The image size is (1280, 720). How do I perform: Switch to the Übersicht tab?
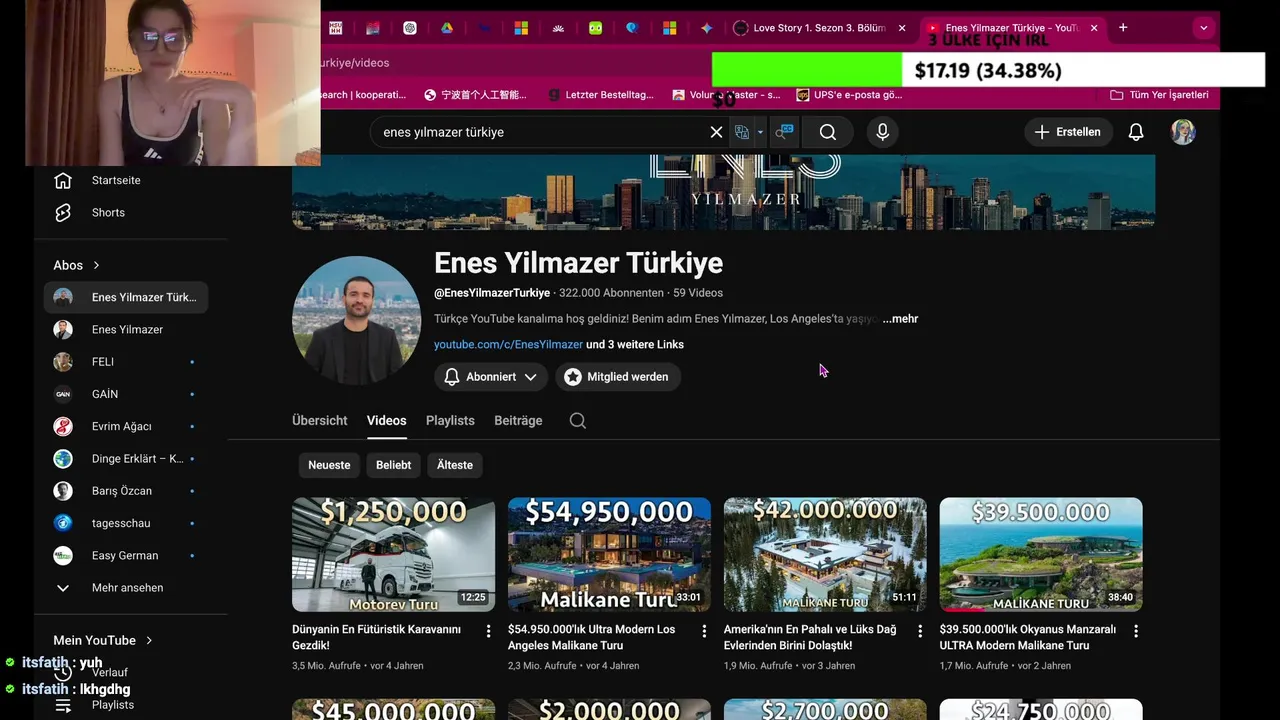click(320, 421)
